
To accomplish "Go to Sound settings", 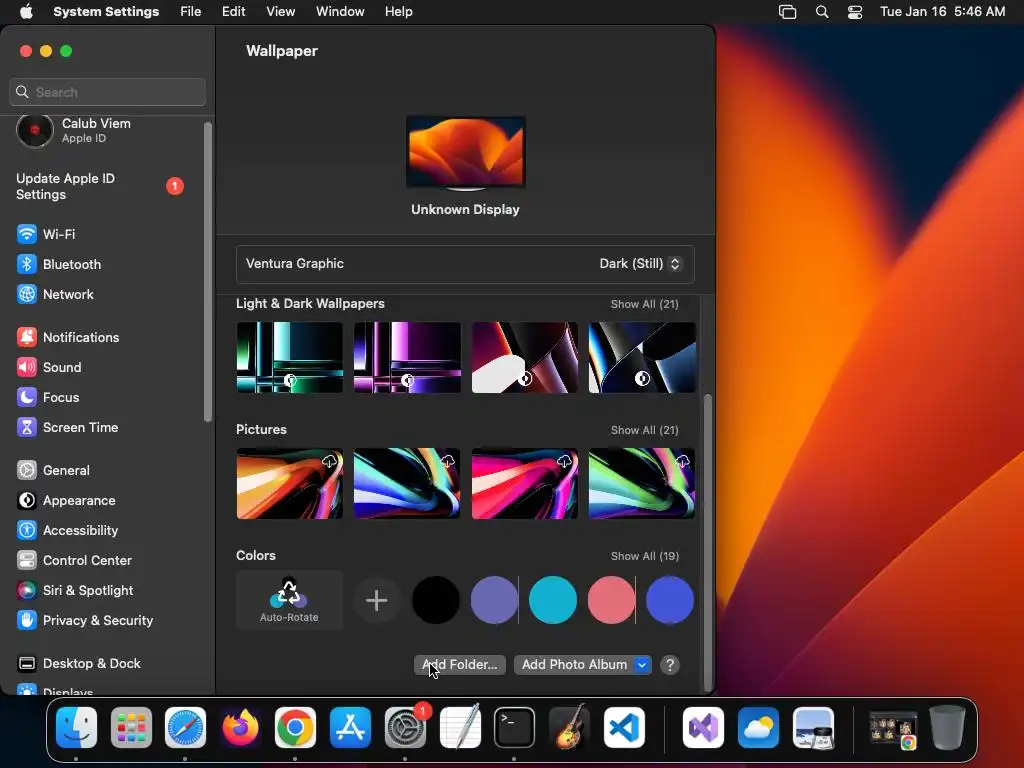I will [49, 367].
